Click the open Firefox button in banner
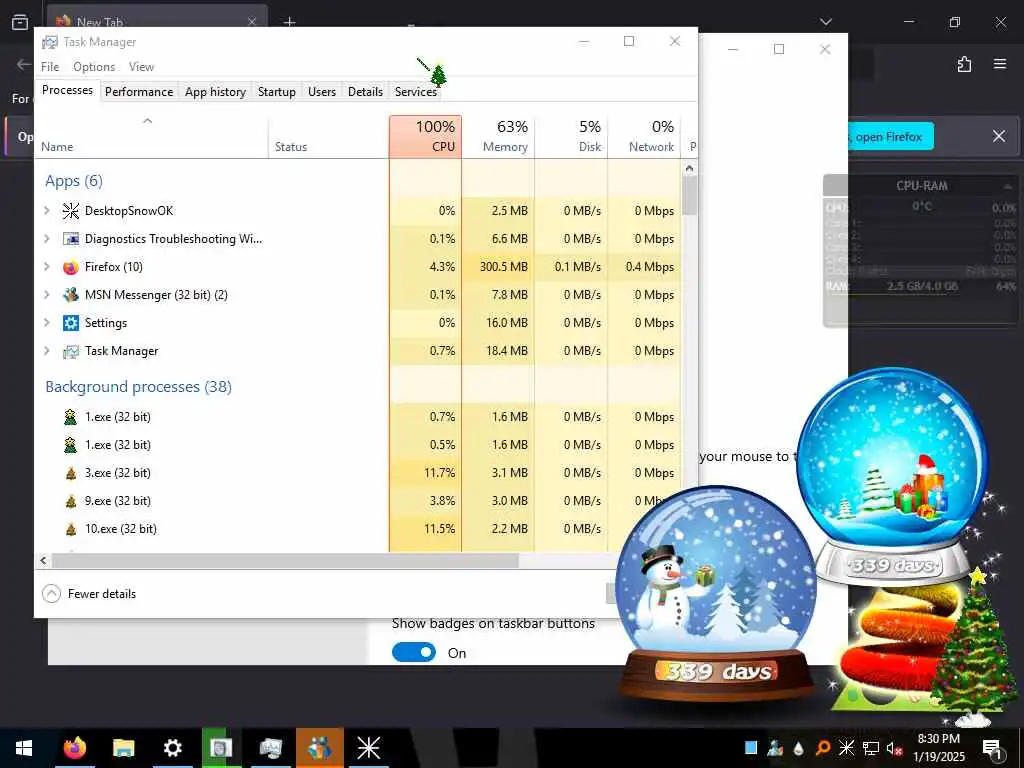Image resolution: width=1024 pixels, height=768 pixels. click(x=889, y=136)
